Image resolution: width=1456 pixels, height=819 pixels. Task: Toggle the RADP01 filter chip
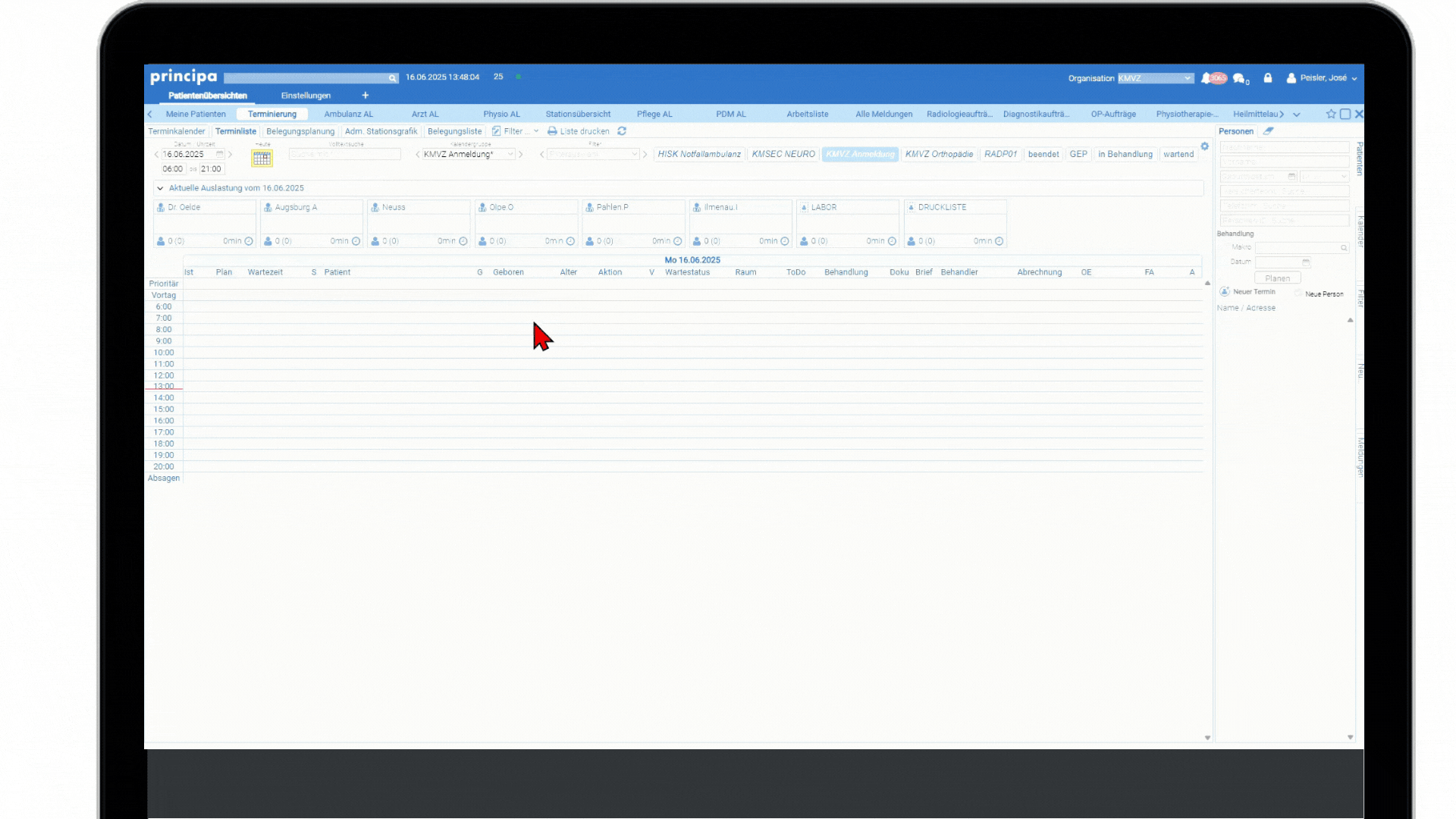(1000, 154)
